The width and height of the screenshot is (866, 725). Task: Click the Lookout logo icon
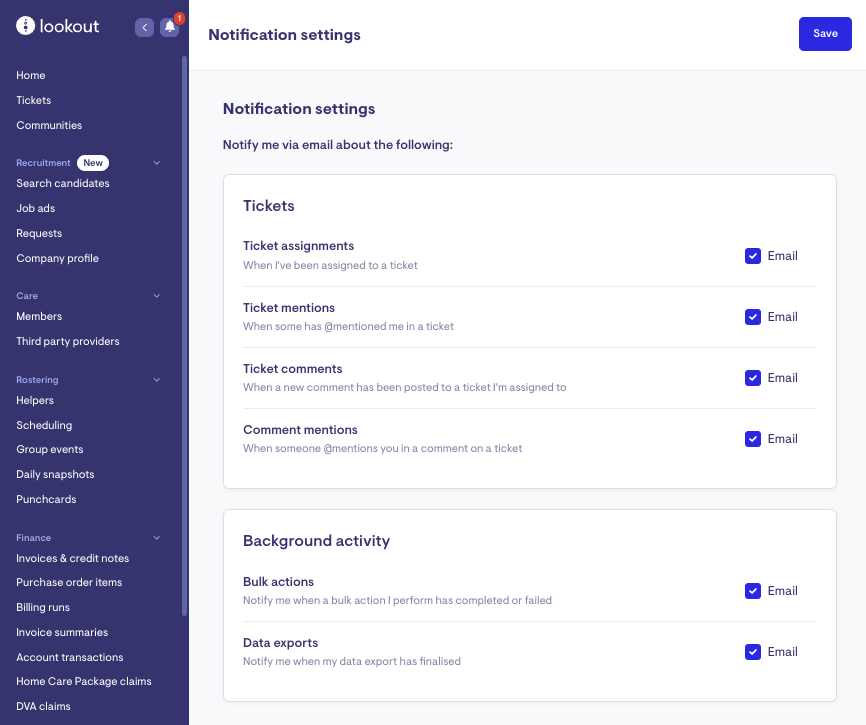25,27
